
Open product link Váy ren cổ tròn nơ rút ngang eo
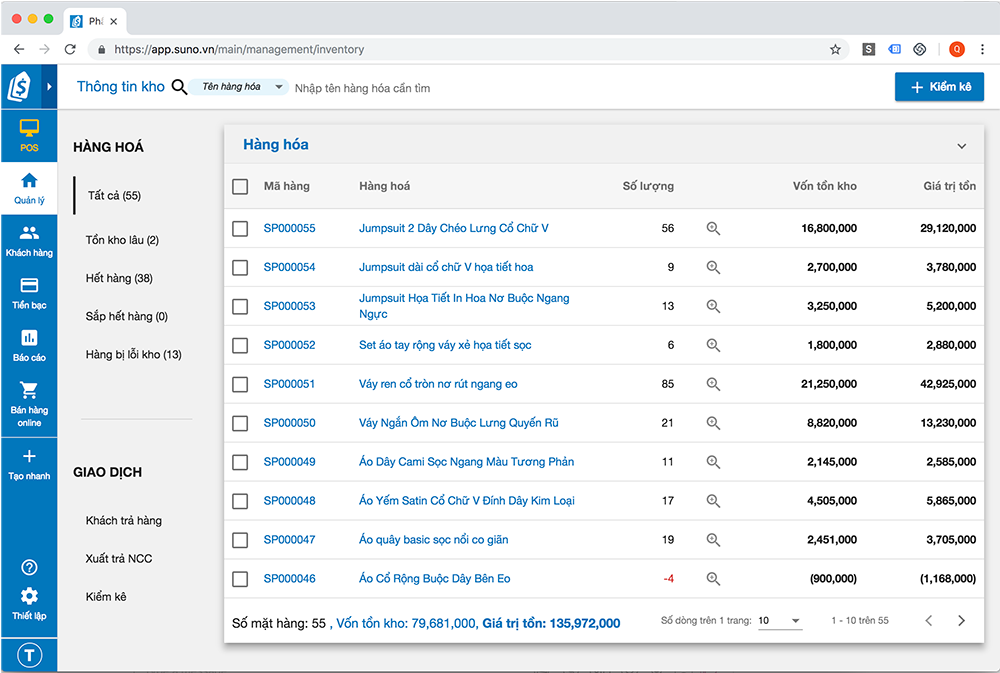tap(438, 384)
